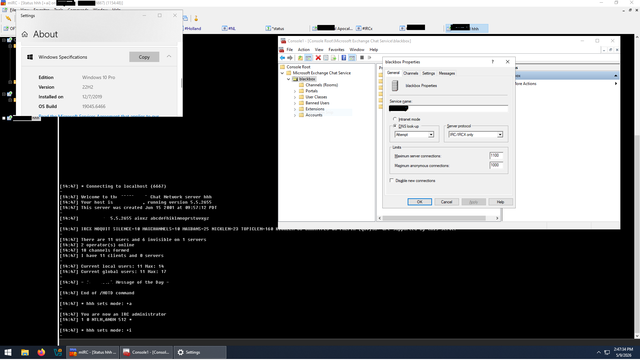Open the console File menu
The image size is (640, 360).
289,50
